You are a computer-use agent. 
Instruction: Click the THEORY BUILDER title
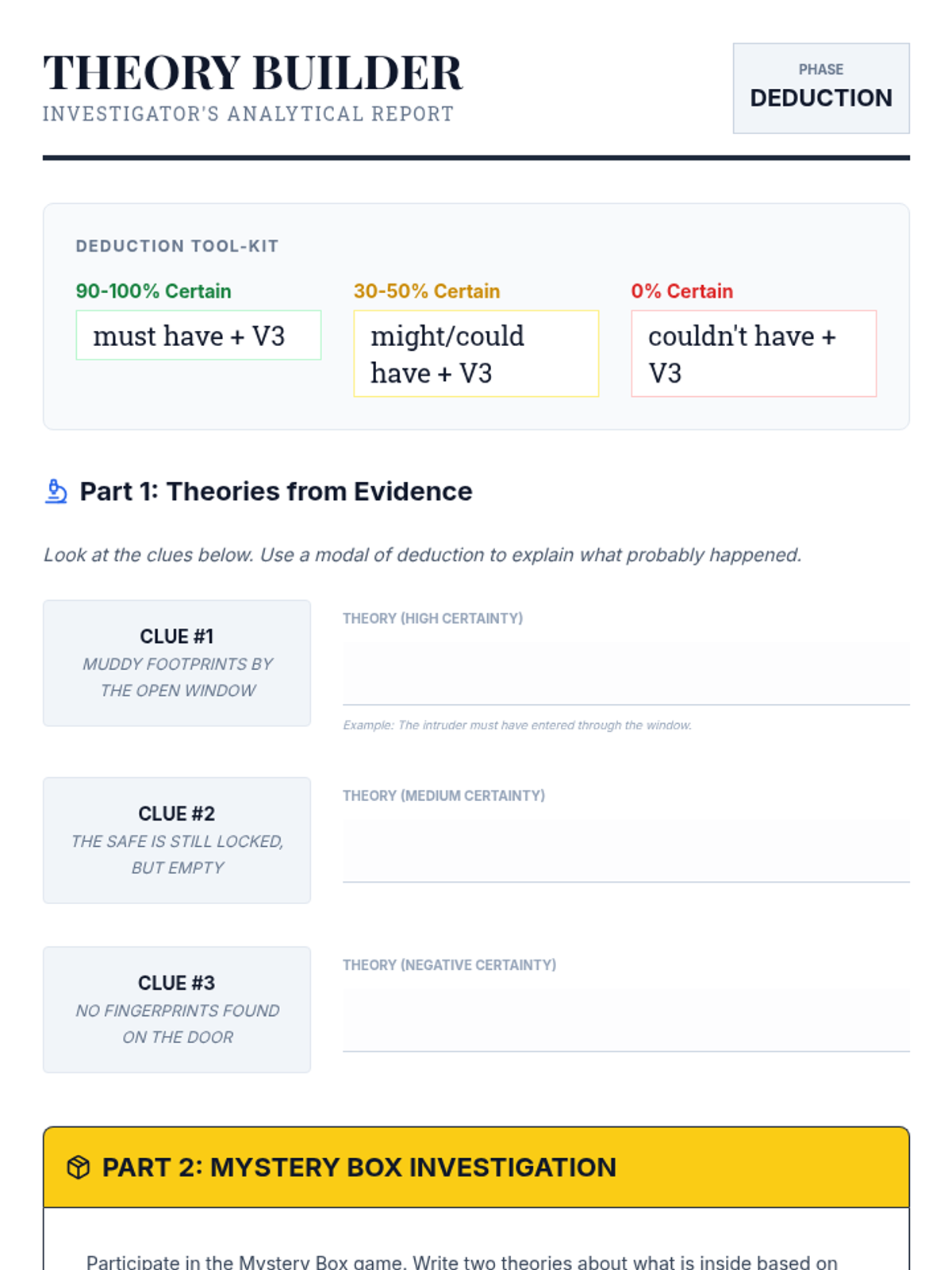(x=252, y=73)
